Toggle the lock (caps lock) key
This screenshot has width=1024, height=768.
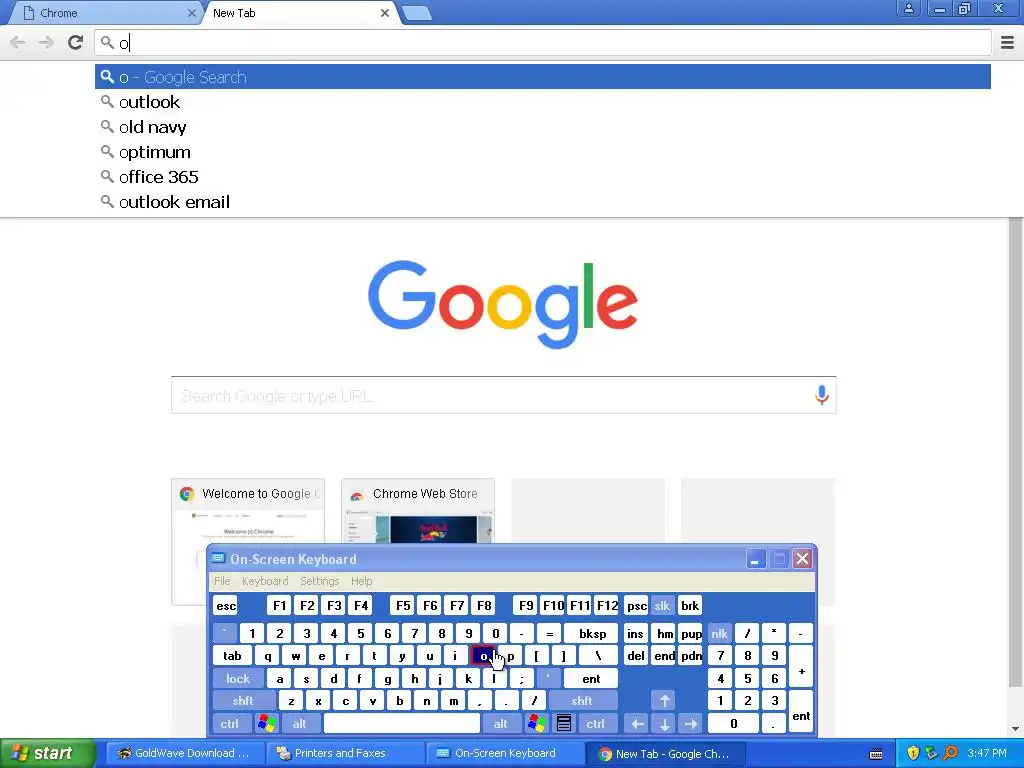[238, 679]
